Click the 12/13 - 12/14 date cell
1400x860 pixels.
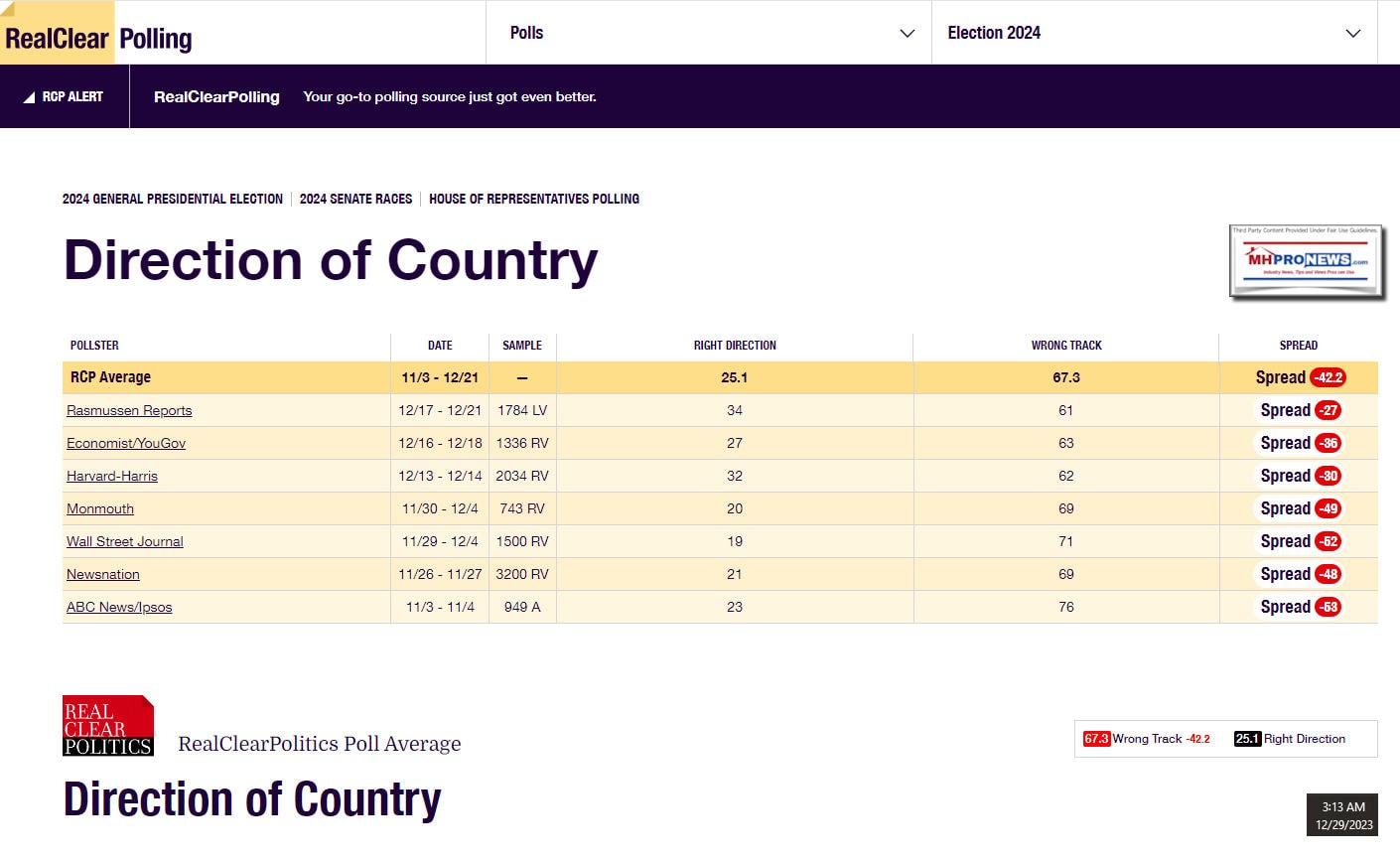pyautogui.click(x=440, y=476)
